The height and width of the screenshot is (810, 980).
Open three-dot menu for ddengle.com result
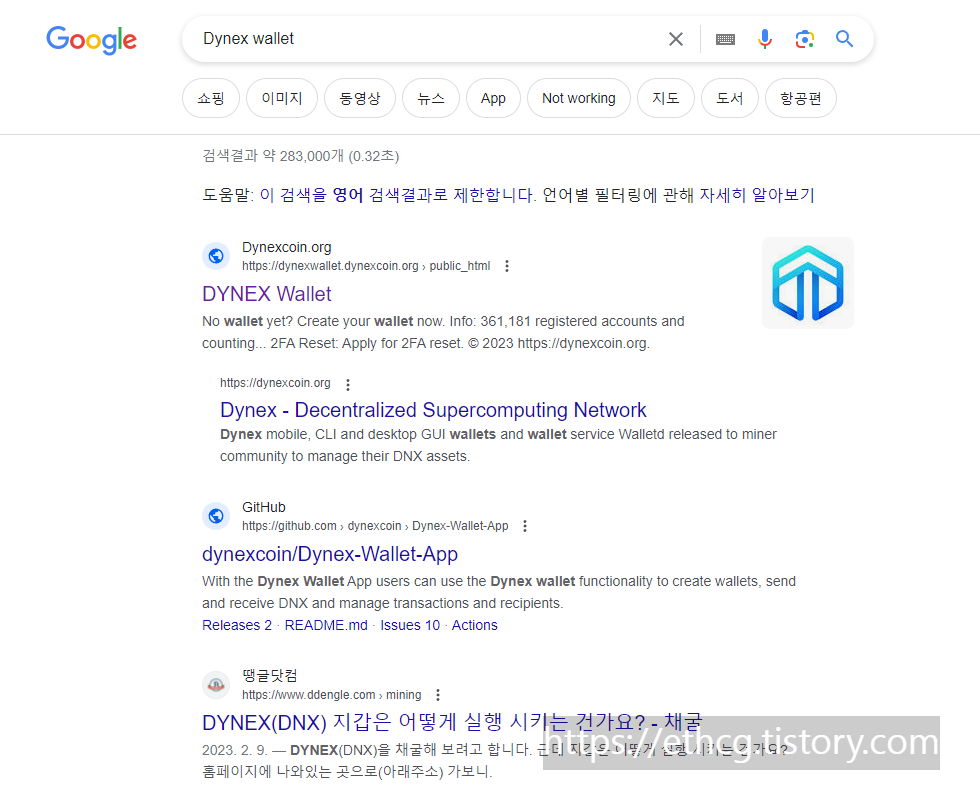pos(438,695)
